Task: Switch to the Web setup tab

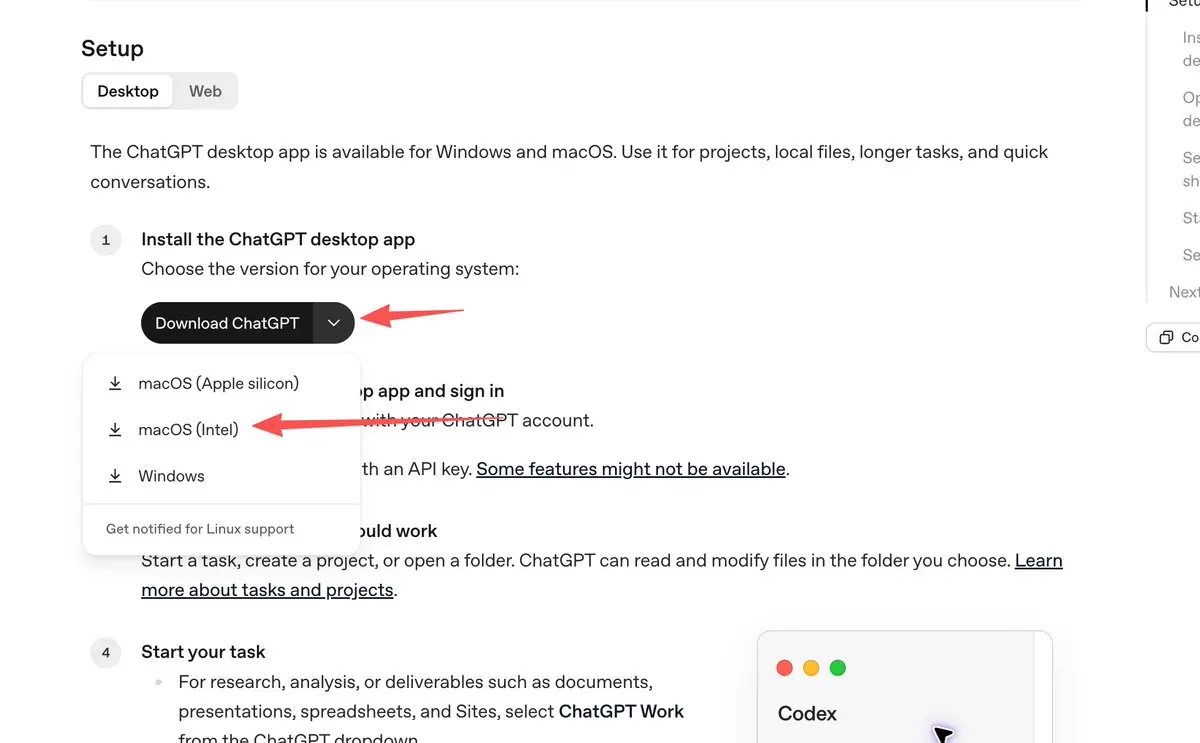Action: 205,91
